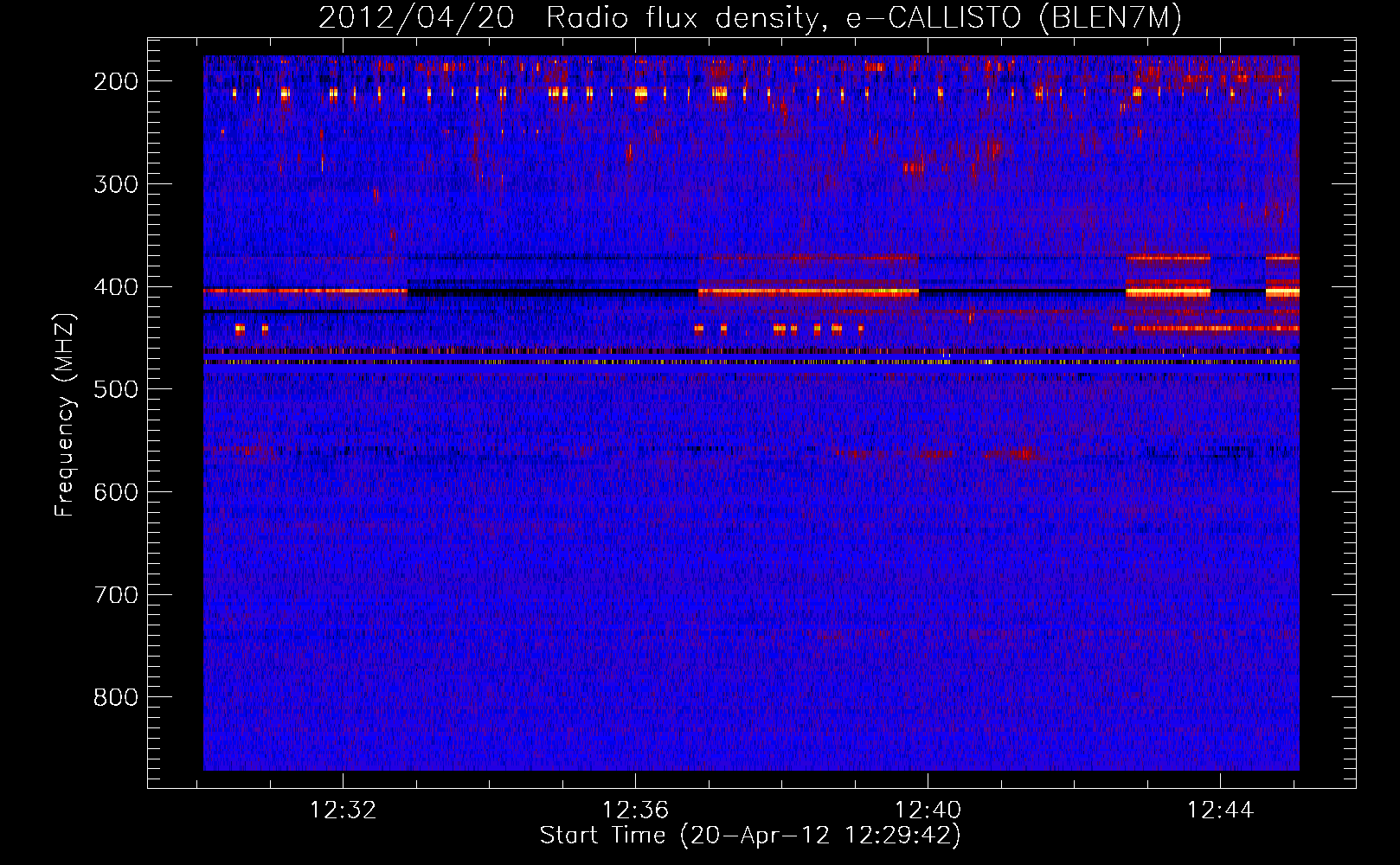Viewport: 1400px width, 865px height.
Task: Click the 12:40 time tick label
Action: [x=928, y=811]
